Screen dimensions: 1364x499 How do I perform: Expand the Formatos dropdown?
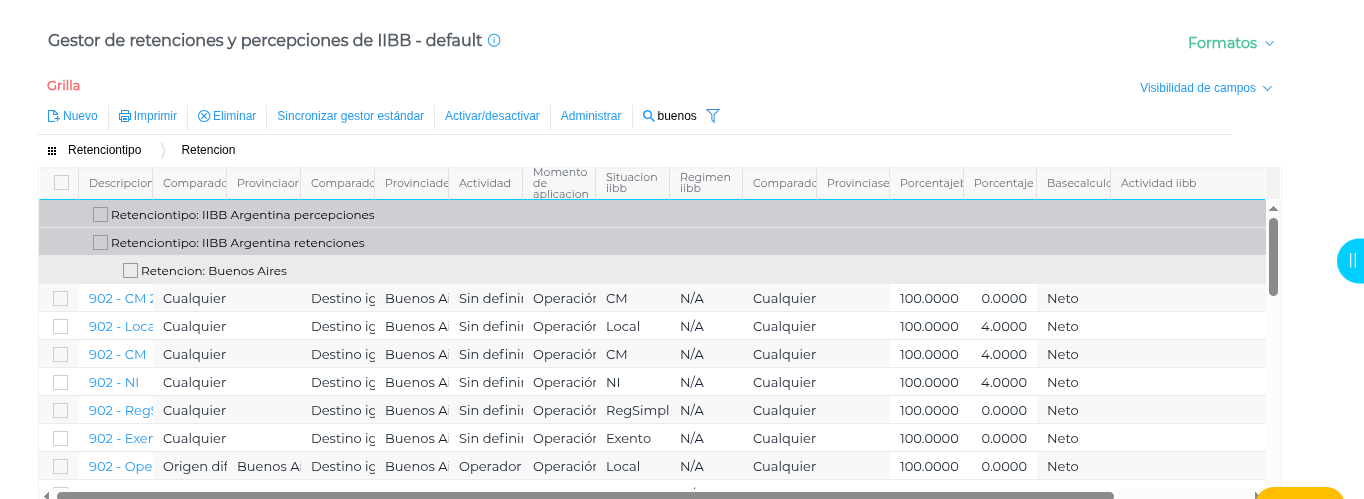point(1230,43)
